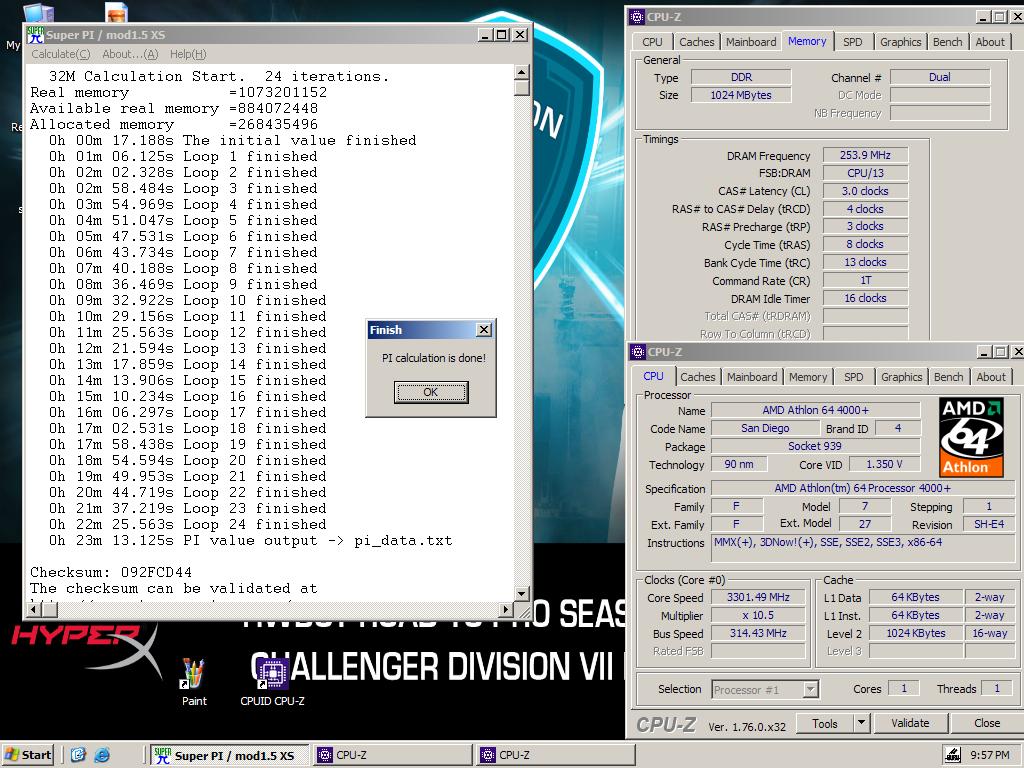Select Bench tab in lower CPU-Z
The height and width of the screenshot is (768, 1024).
(x=948, y=377)
